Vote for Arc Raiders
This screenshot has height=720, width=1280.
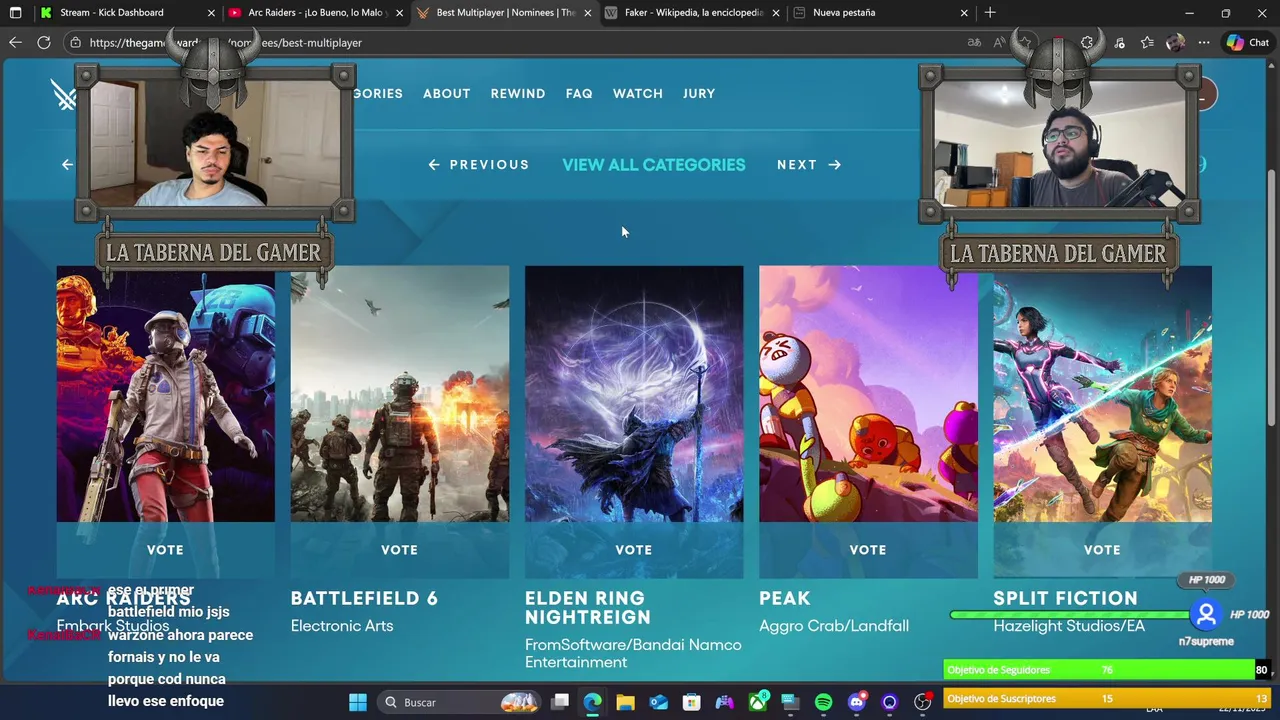166,550
